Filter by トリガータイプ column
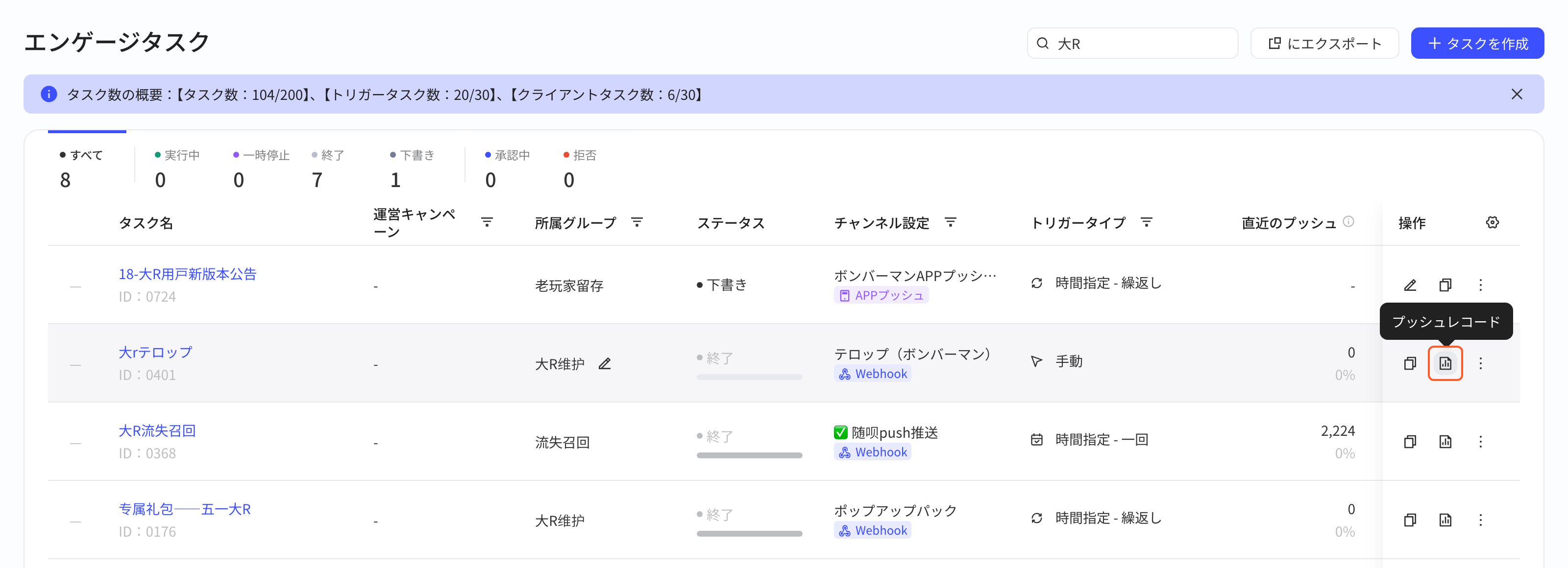 [1146, 222]
